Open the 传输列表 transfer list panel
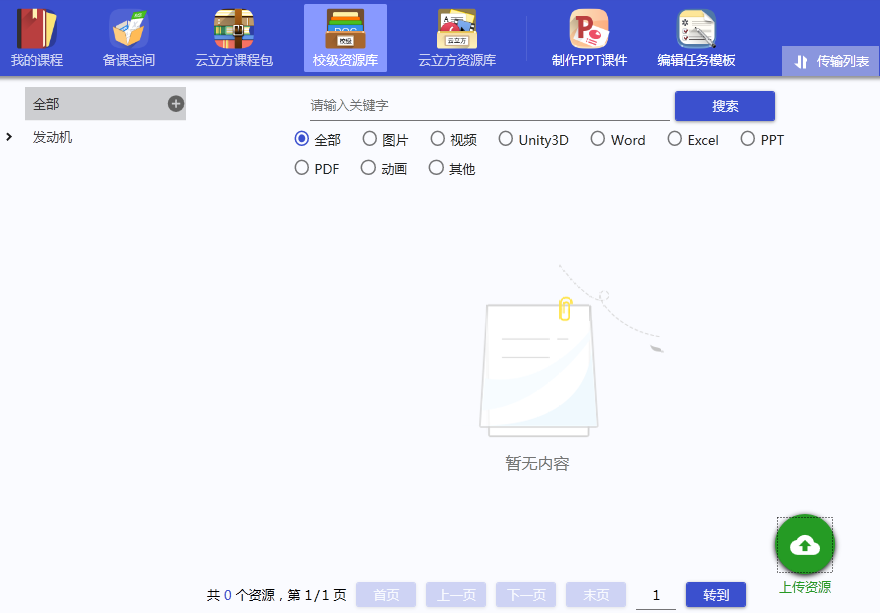Screen dimensions: 880x613 pyautogui.click(x=831, y=61)
